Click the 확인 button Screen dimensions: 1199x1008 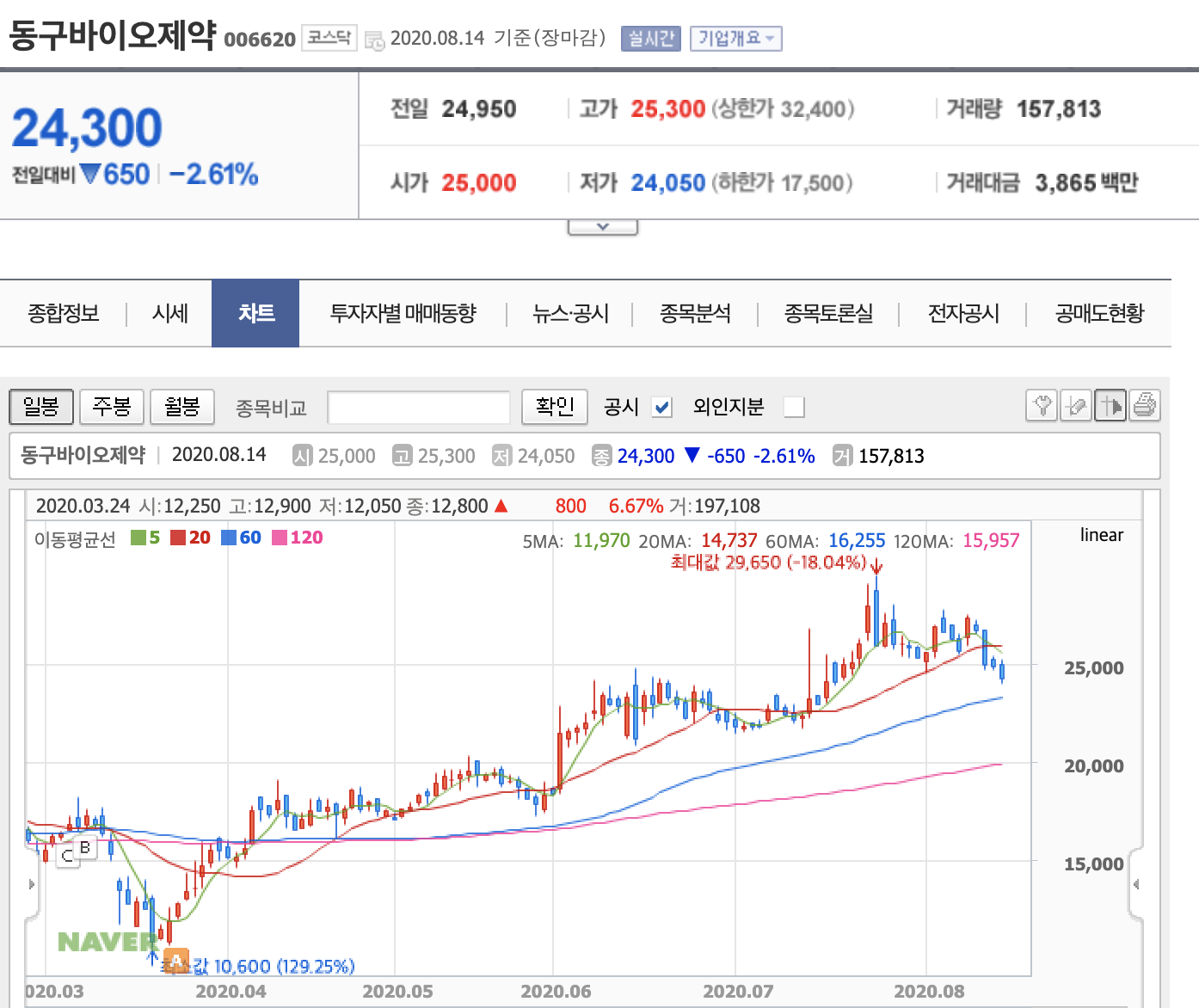[x=555, y=406]
